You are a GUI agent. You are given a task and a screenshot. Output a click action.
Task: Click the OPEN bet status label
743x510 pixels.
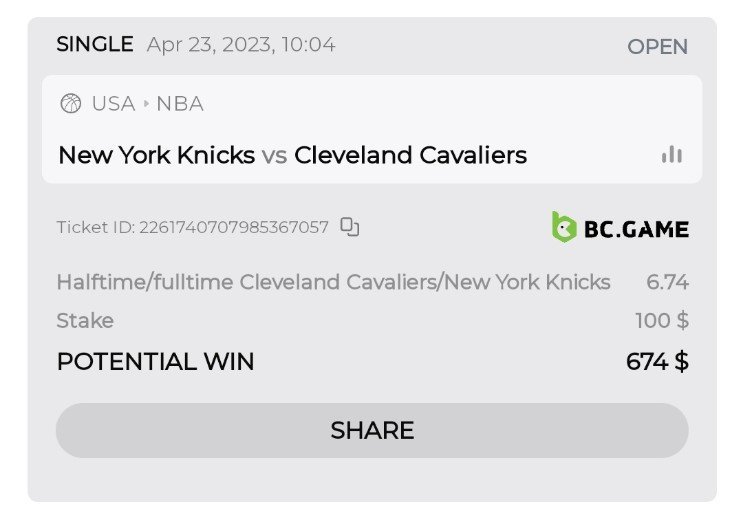tap(657, 47)
